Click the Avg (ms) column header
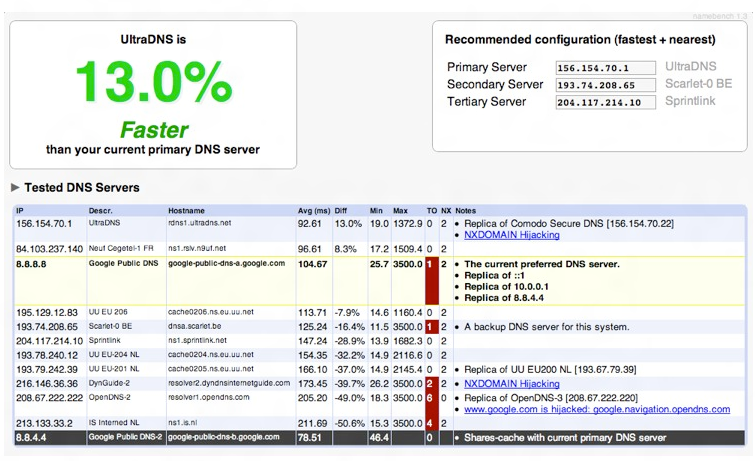Image resolution: width=755 pixels, height=461 pixels. (x=314, y=211)
